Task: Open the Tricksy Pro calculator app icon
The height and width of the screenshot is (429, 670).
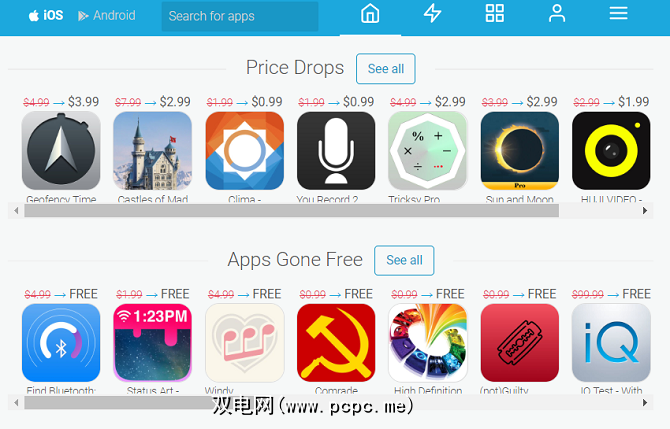Action: [x=428, y=151]
